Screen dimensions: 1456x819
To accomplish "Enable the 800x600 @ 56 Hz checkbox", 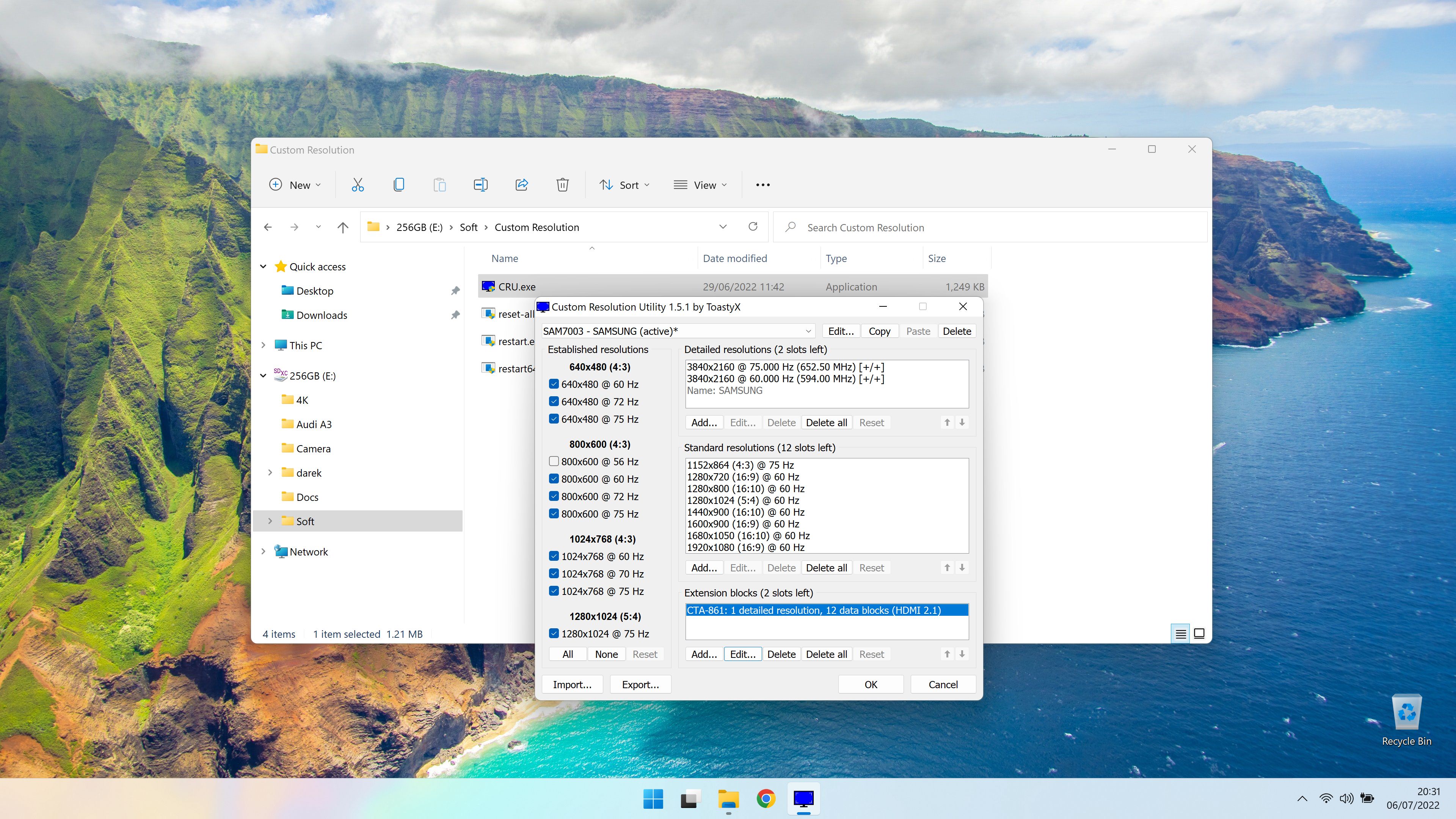I will point(554,461).
